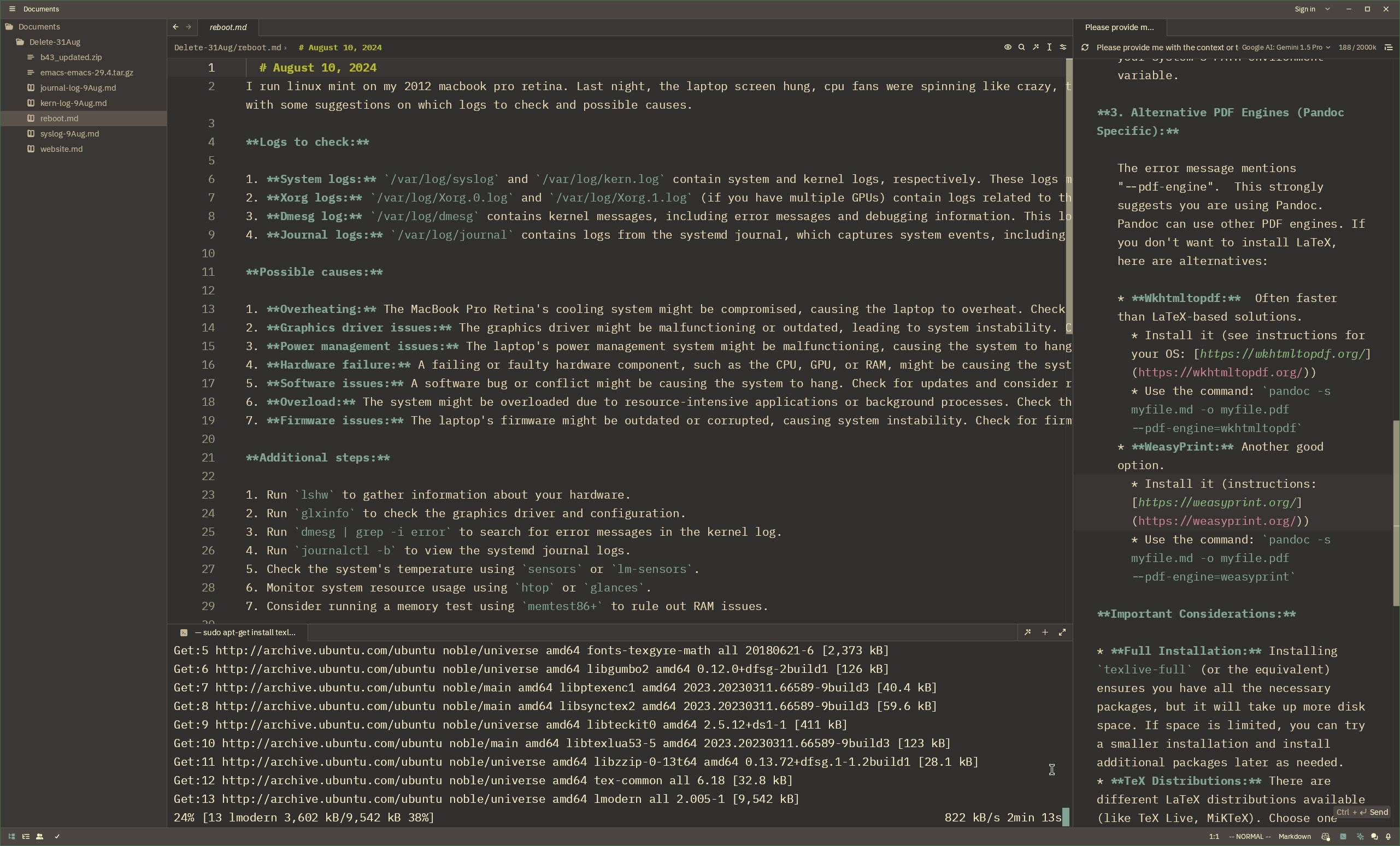Open editor controls sliders icon
The height and width of the screenshot is (846, 1400).
pos(1063,47)
